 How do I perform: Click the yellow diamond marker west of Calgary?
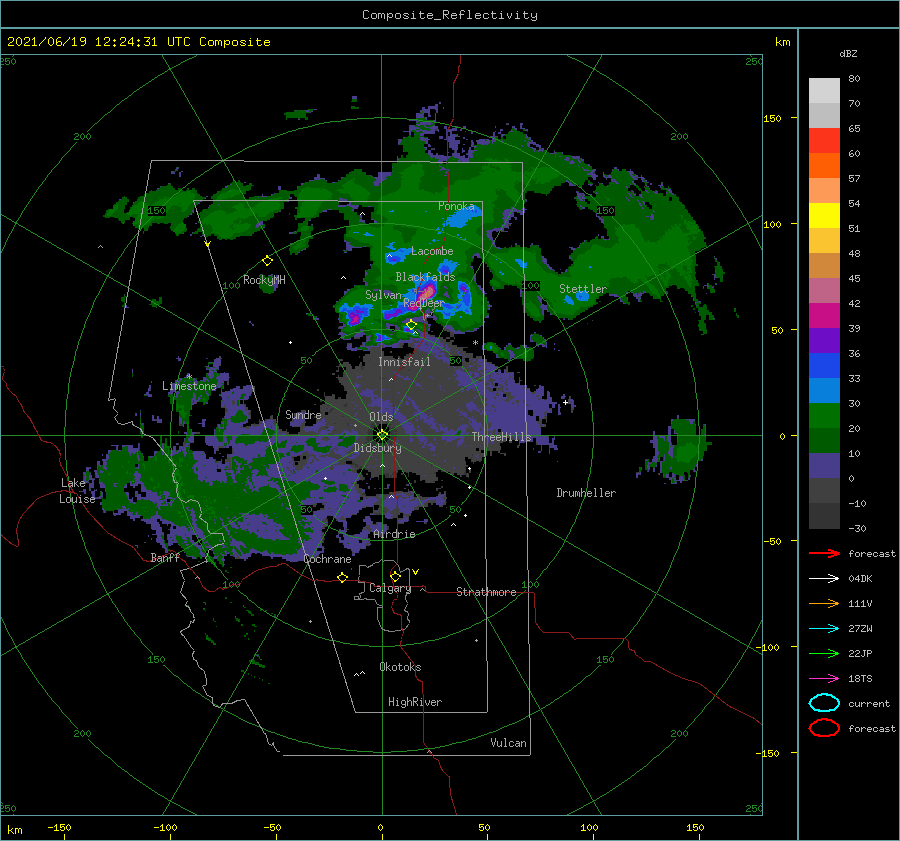(342, 577)
